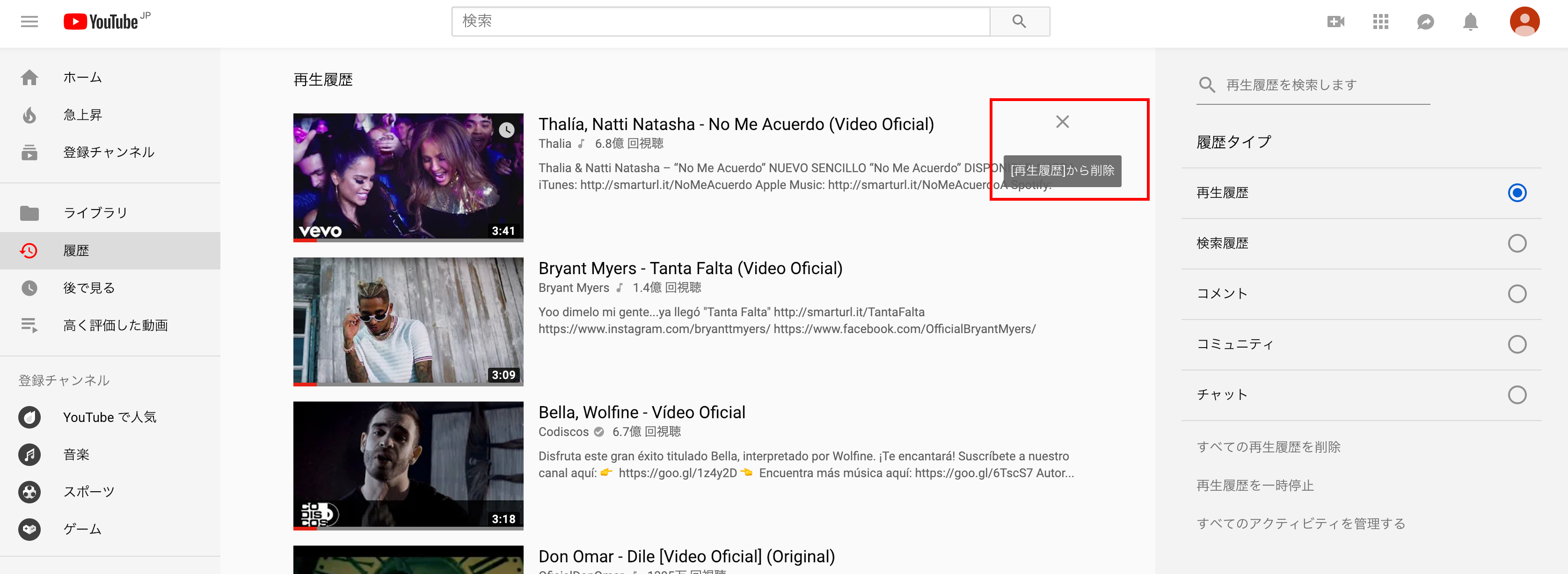
Task: Open the Bella Wolfine video thumbnail
Action: click(408, 465)
